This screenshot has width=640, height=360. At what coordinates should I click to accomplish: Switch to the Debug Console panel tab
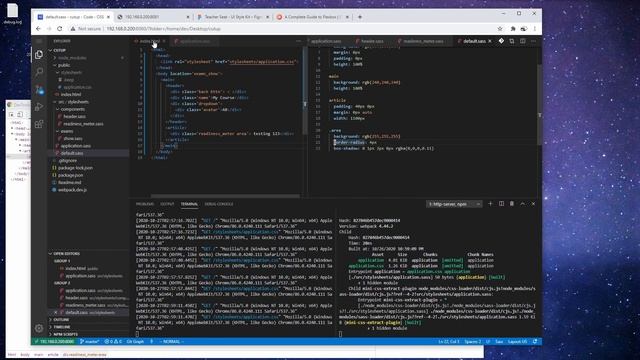tap(219, 204)
